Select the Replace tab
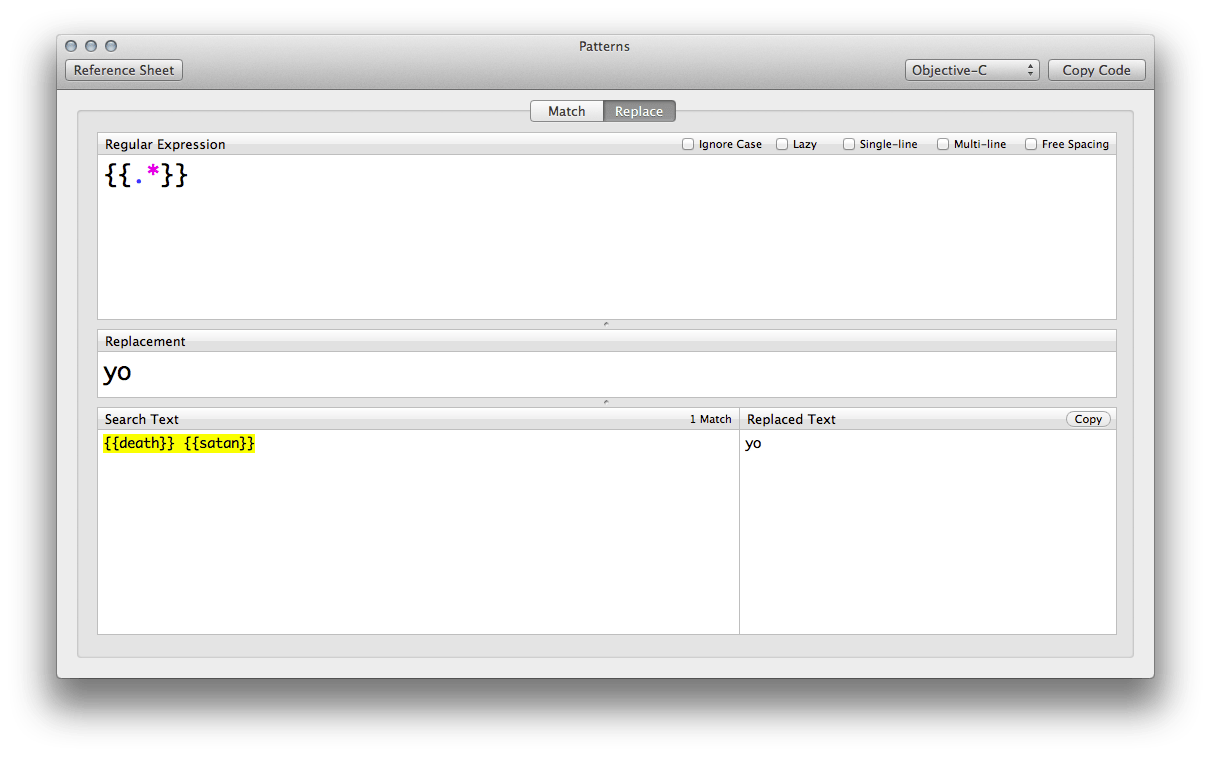Image resolution: width=1211 pixels, height=757 pixels. pyautogui.click(x=639, y=111)
